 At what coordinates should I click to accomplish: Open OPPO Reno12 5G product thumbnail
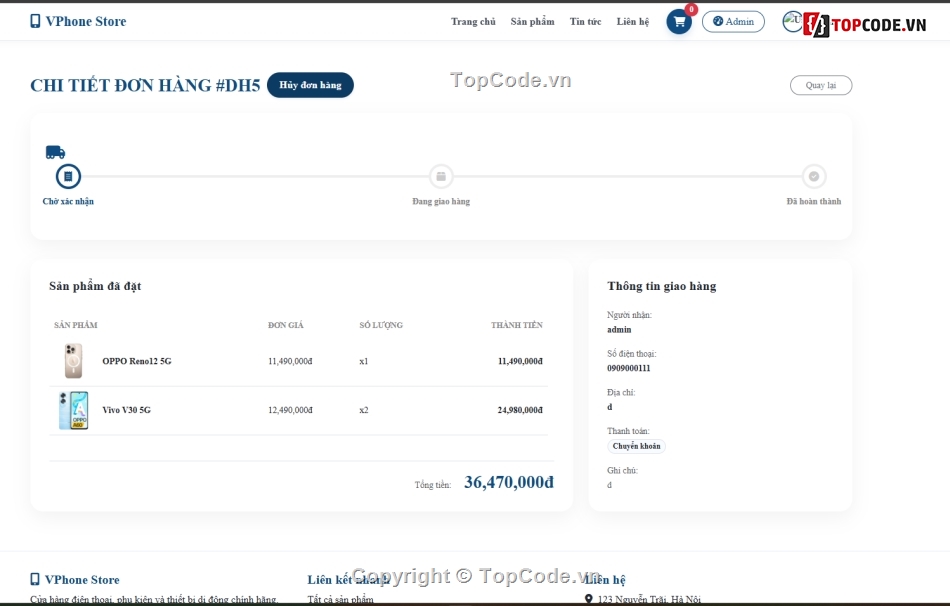coord(74,361)
